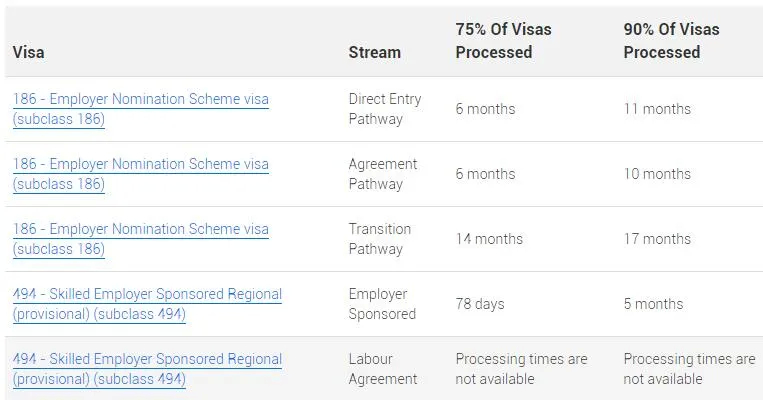Click the Employer Sponsored stream cell
763x400 pixels.
tap(382, 304)
